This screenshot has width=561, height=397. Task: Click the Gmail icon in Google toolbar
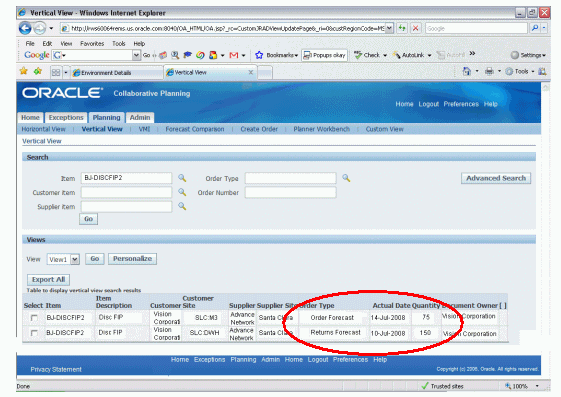click(234, 55)
